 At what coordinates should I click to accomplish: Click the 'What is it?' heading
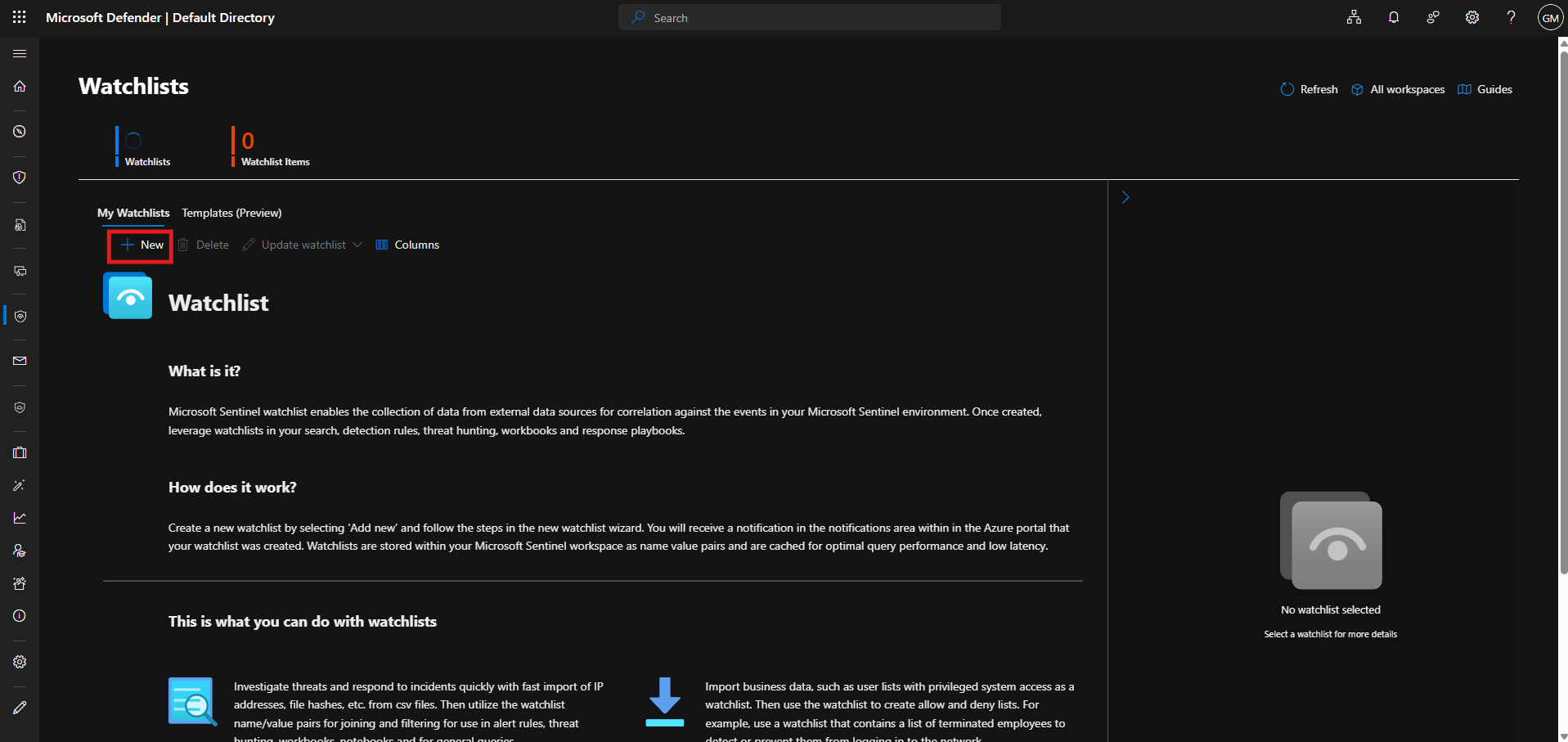tap(204, 371)
